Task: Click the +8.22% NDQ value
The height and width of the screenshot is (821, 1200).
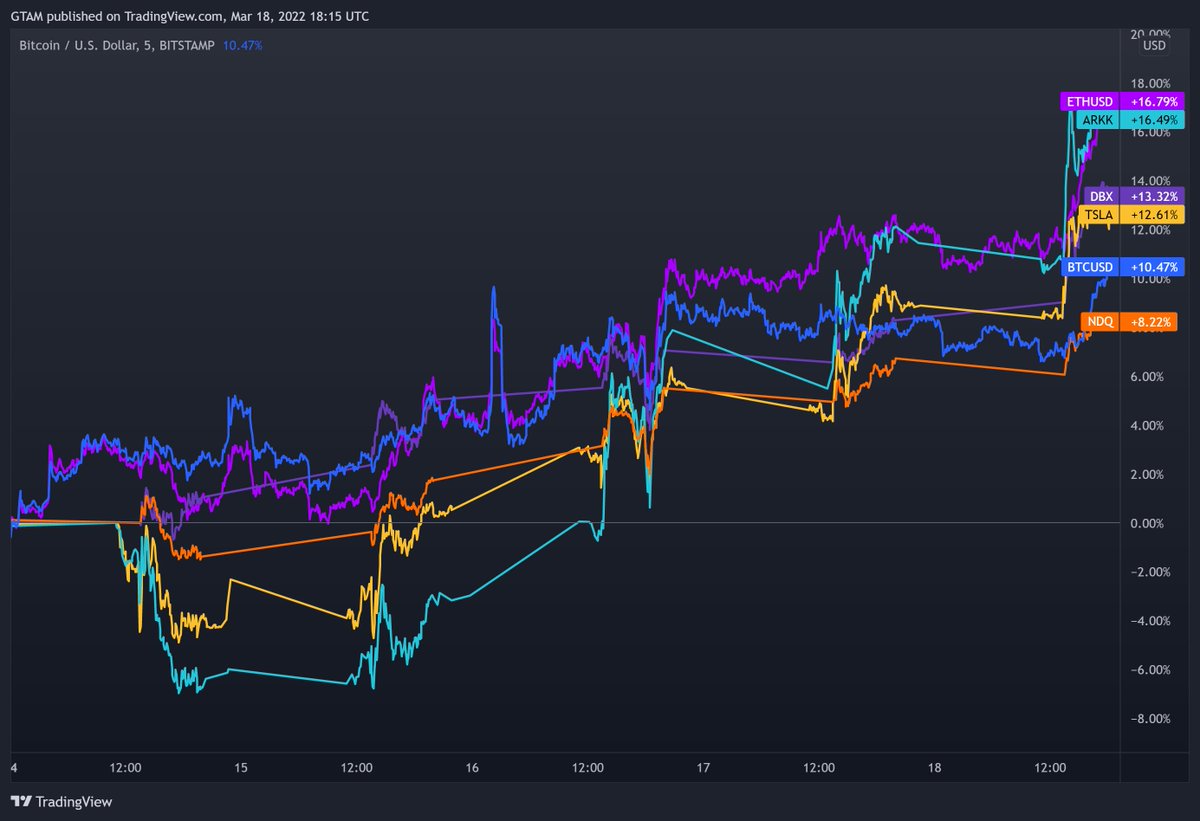Action: pos(1150,322)
